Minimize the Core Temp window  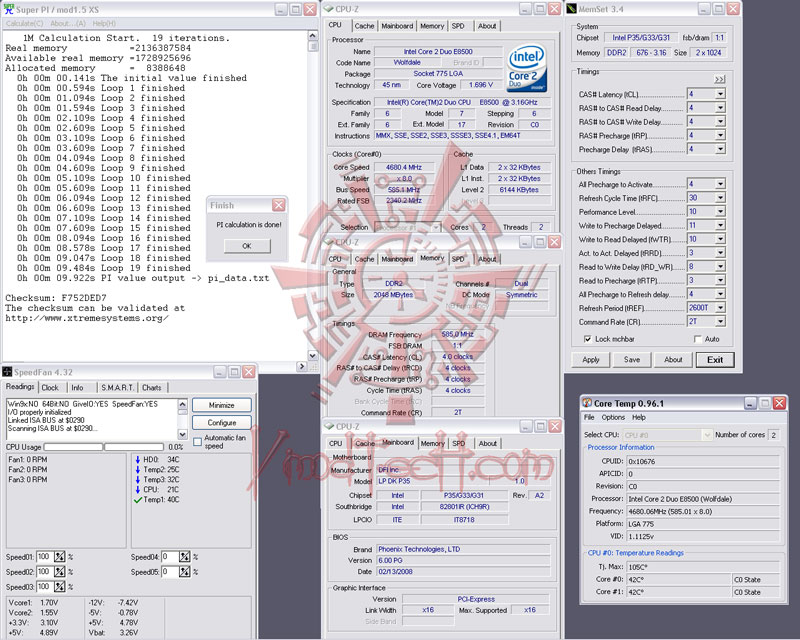750,403
